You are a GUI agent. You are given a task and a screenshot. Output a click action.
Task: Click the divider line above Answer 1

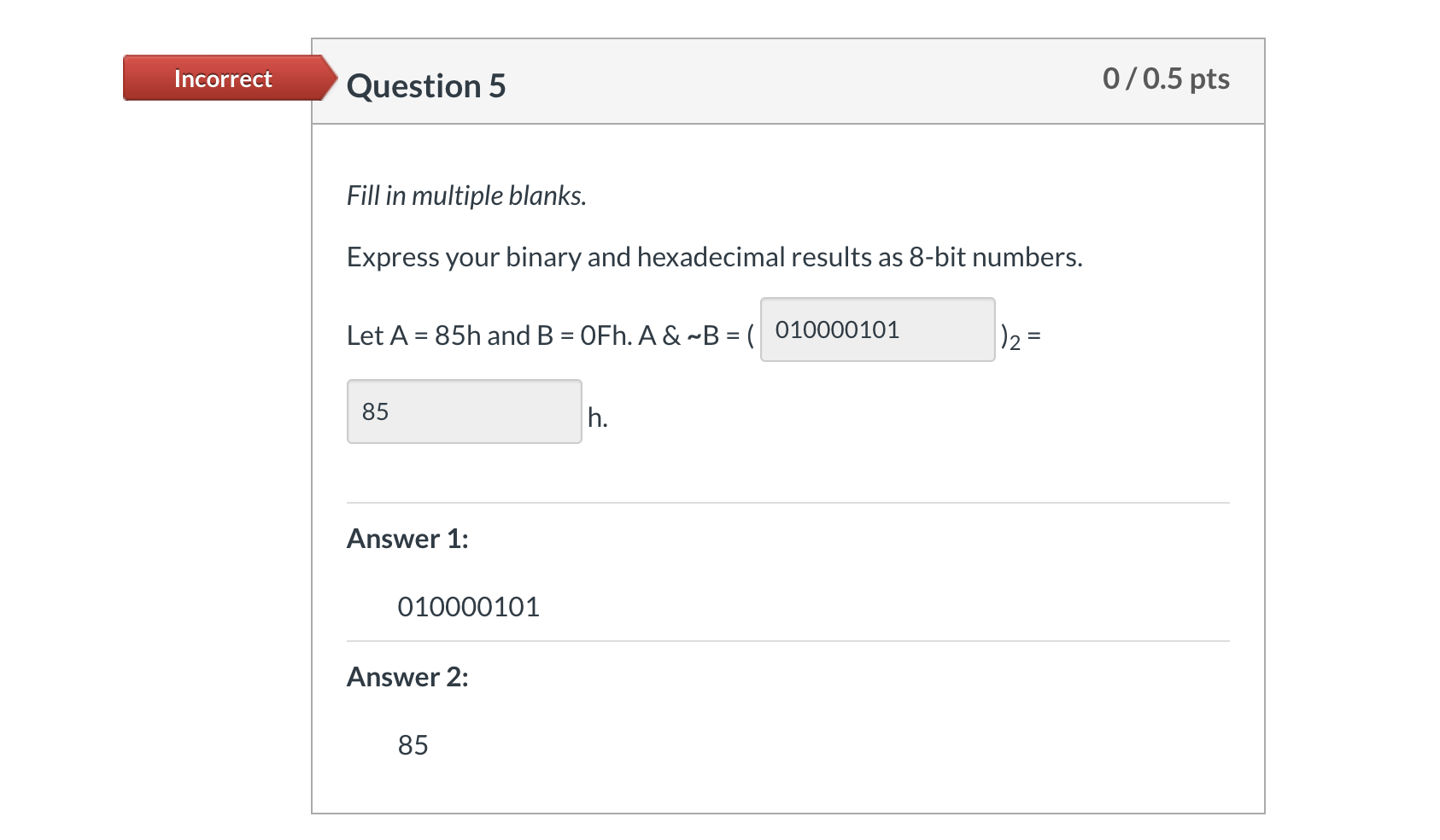(x=786, y=505)
